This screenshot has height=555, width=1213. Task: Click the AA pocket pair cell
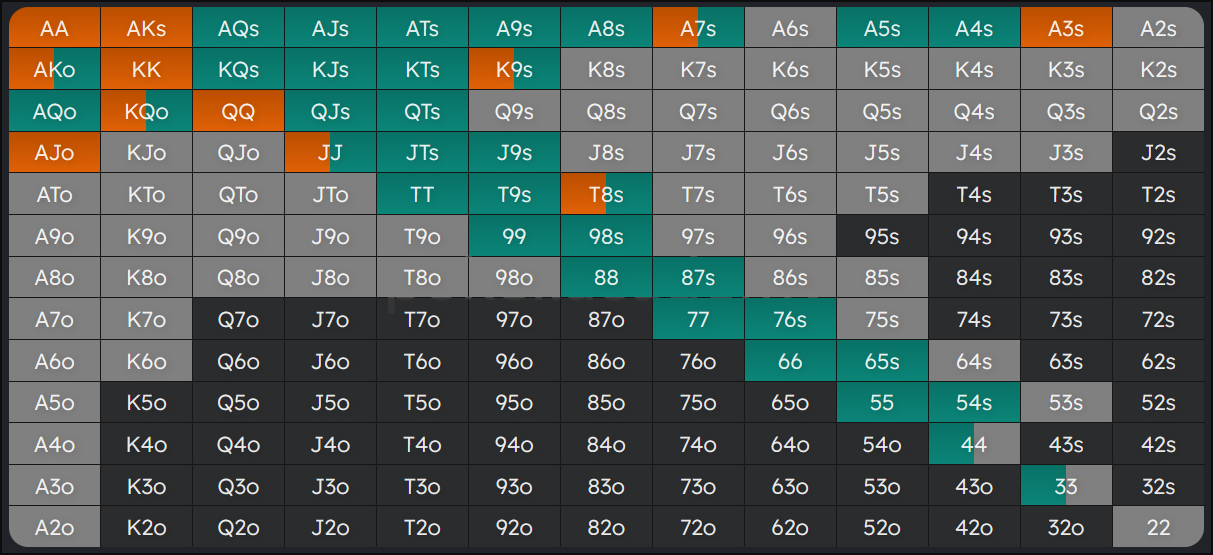click(x=55, y=29)
